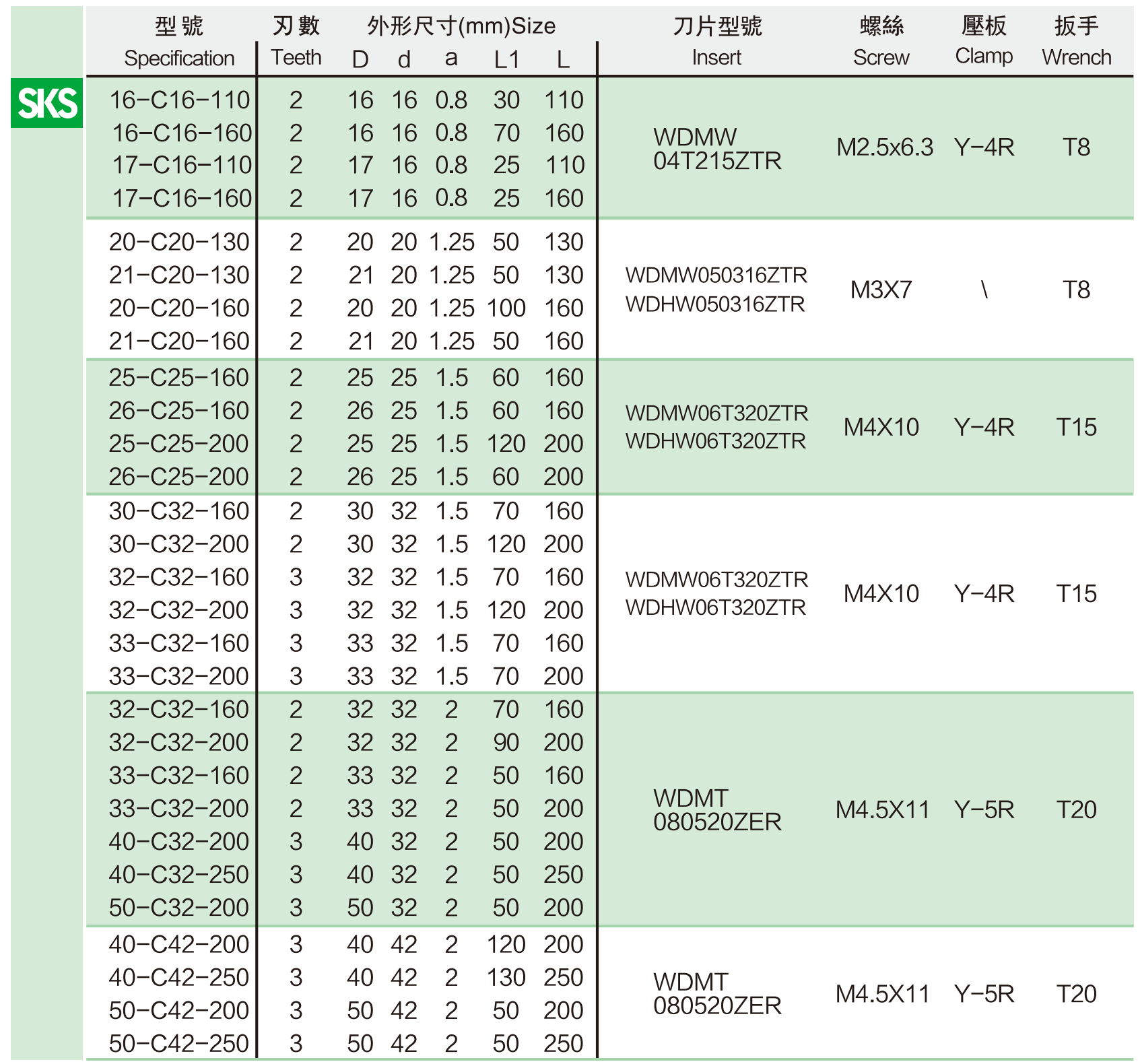1138x1064 pixels.
Task: Click L1 value 100 in row 20-C20-160
Action: pos(506,308)
